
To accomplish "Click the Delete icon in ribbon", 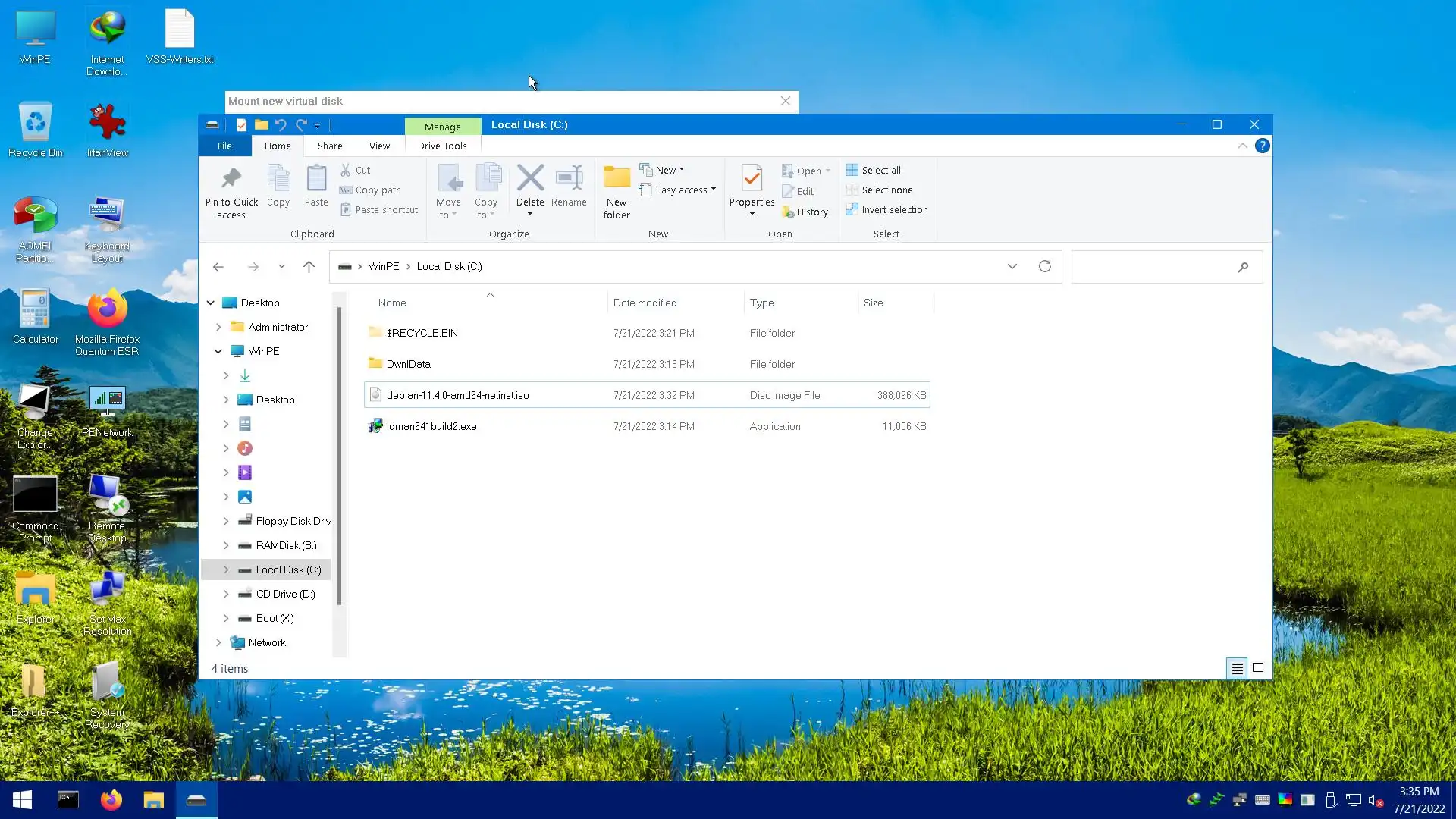I will (x=530, y=180).
